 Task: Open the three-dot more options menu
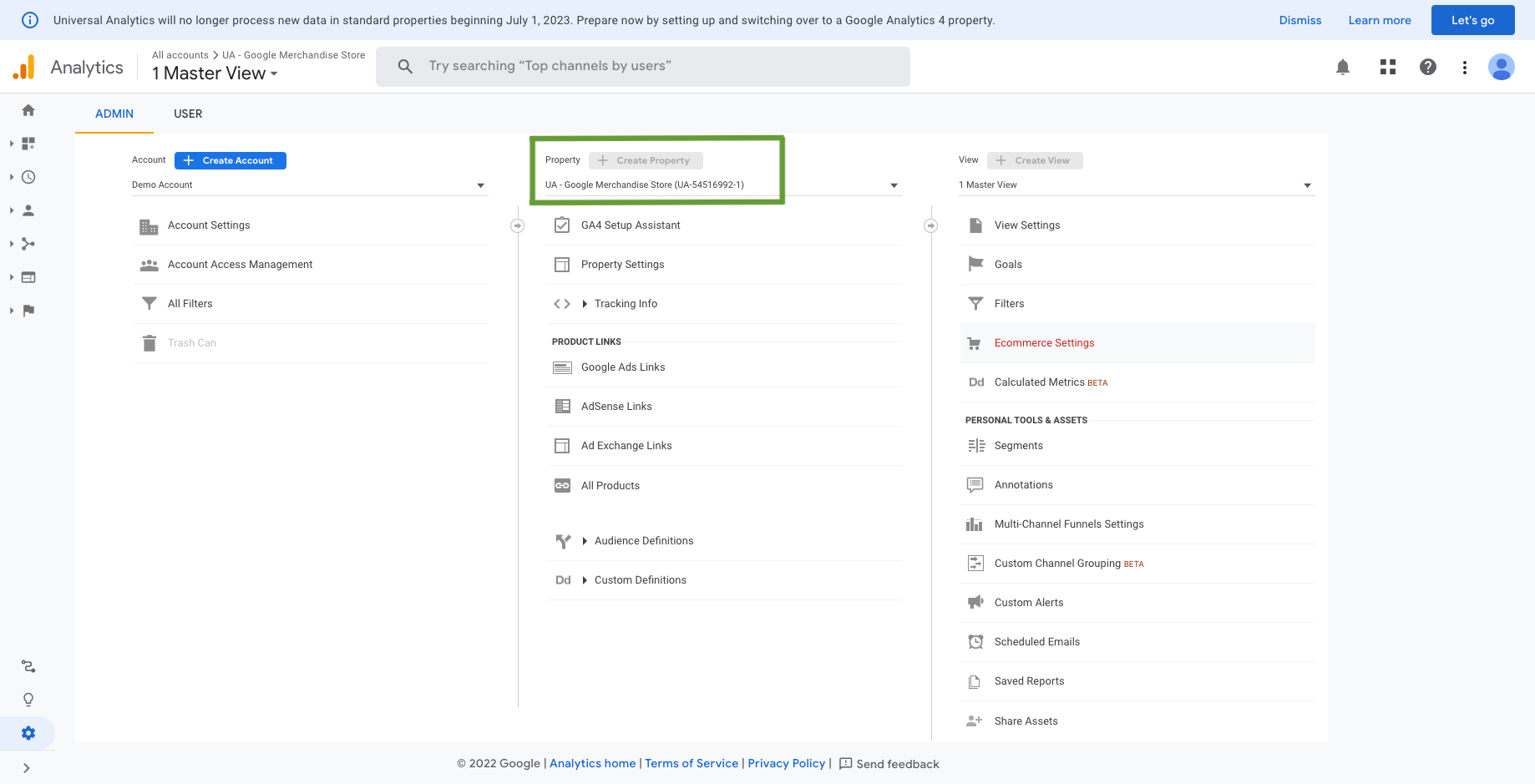pyautogui.click(x=1465, y=67)
